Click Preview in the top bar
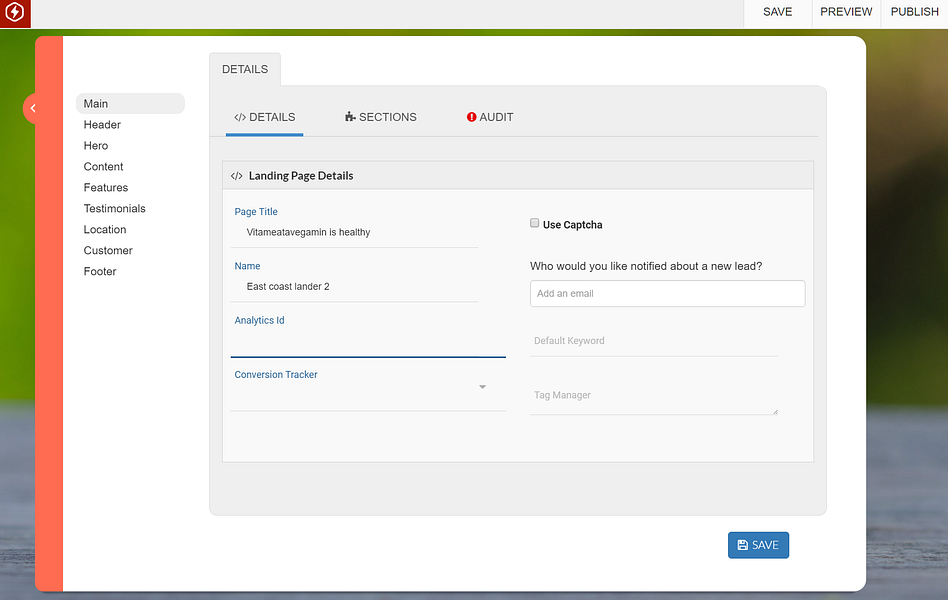The width and height of the screenshot is (948, 600). (846, 12)
